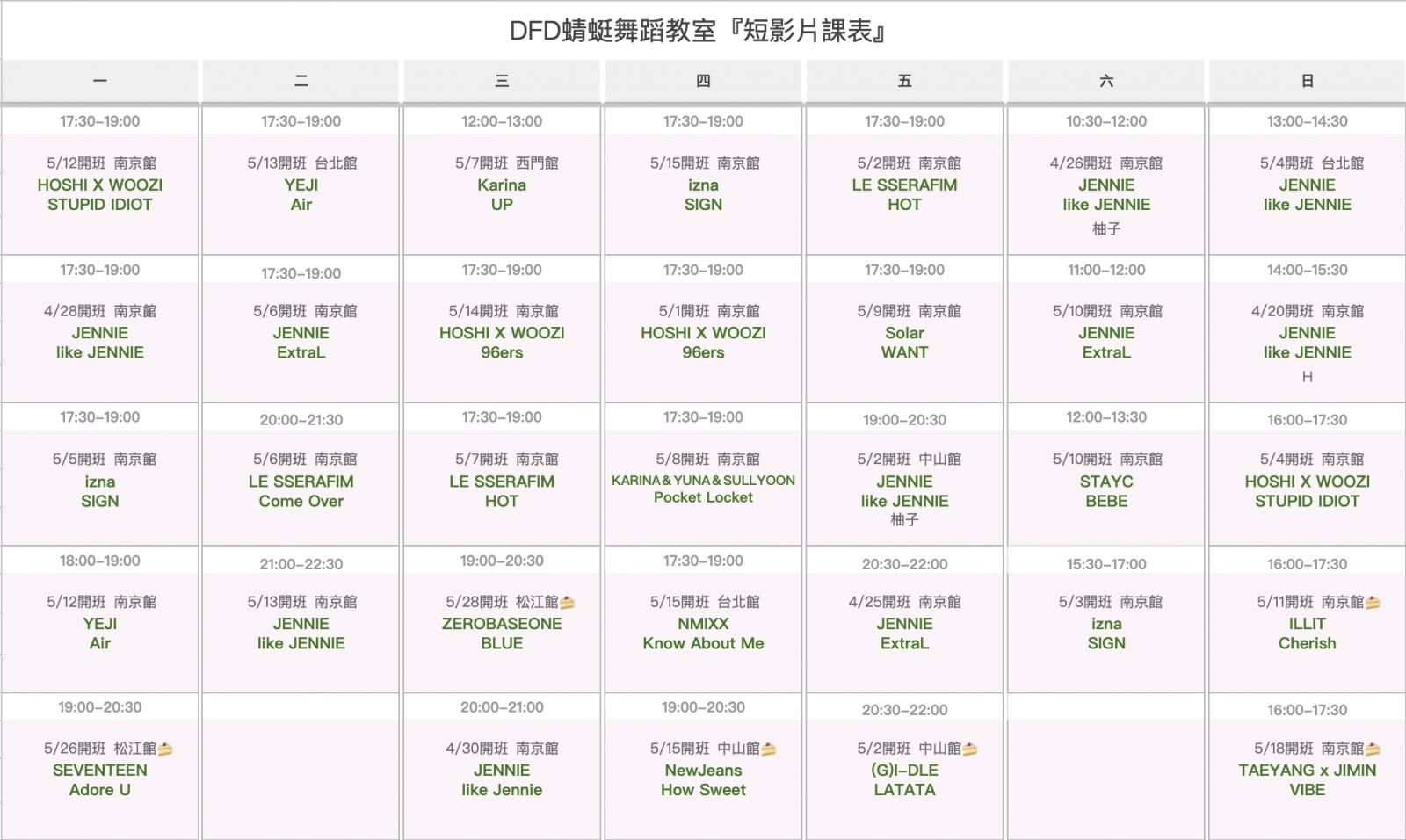The image size is (1406, 840).
Task: Click the 5/8開班 南京館 line
Action: click(707, 459)
